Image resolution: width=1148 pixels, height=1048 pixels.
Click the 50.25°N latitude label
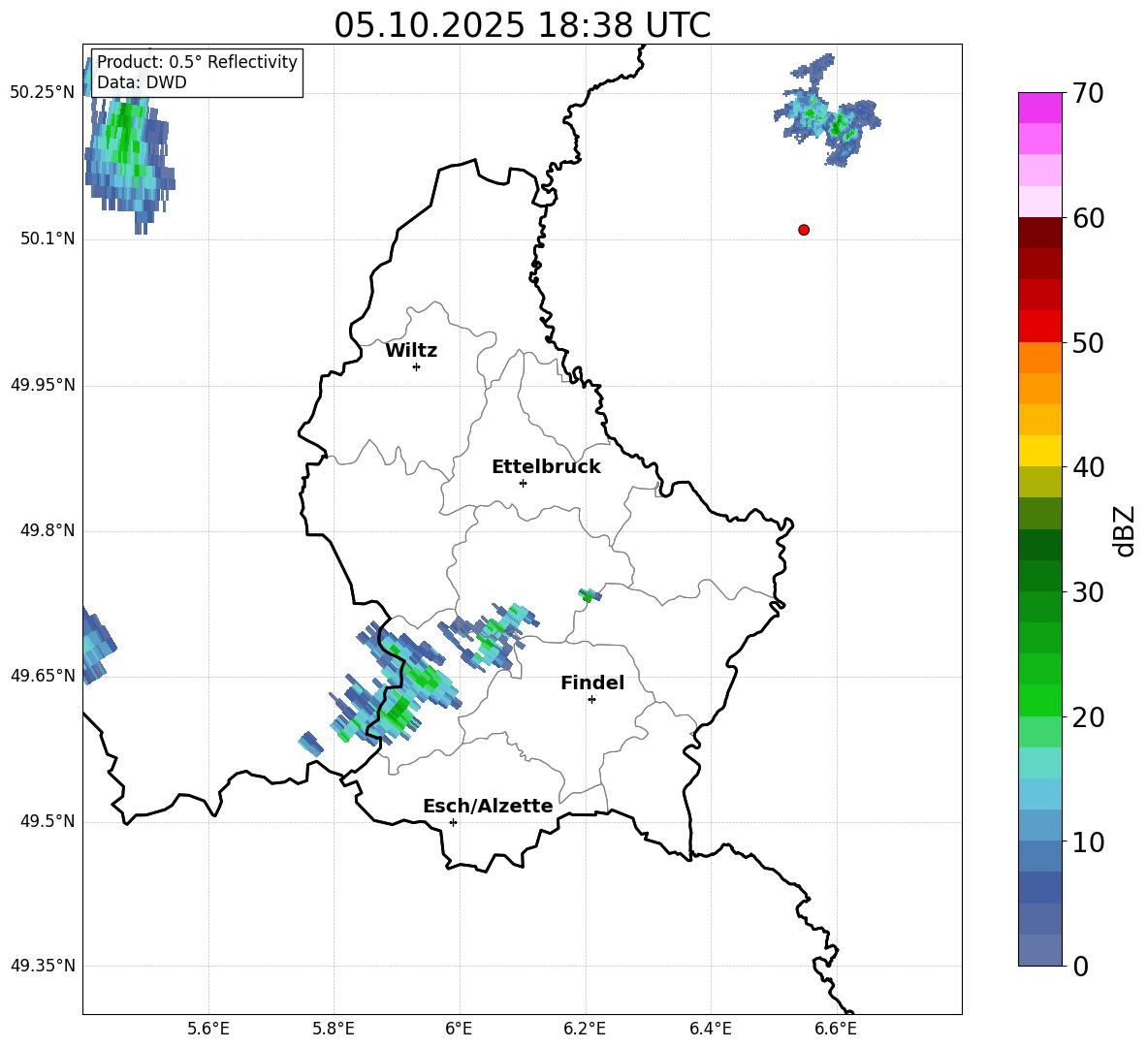(43, 93)
